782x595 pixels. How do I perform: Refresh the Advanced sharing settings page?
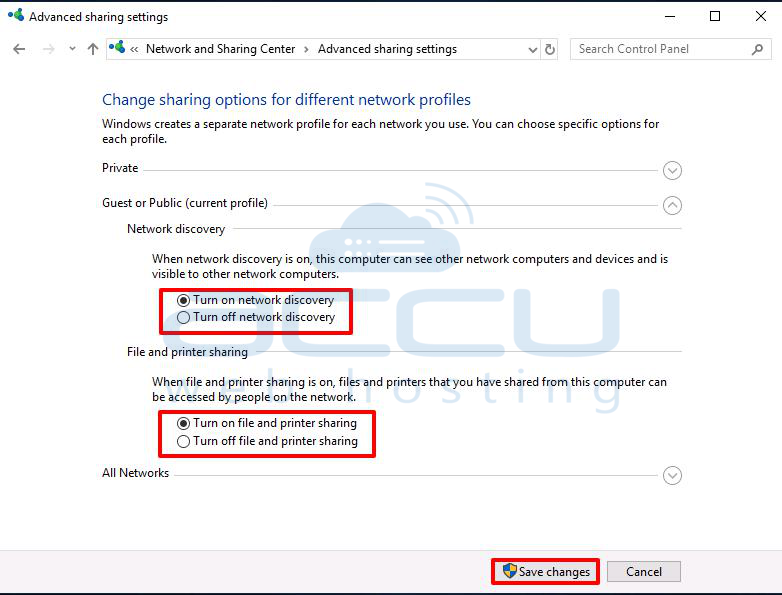click(550, 49)
